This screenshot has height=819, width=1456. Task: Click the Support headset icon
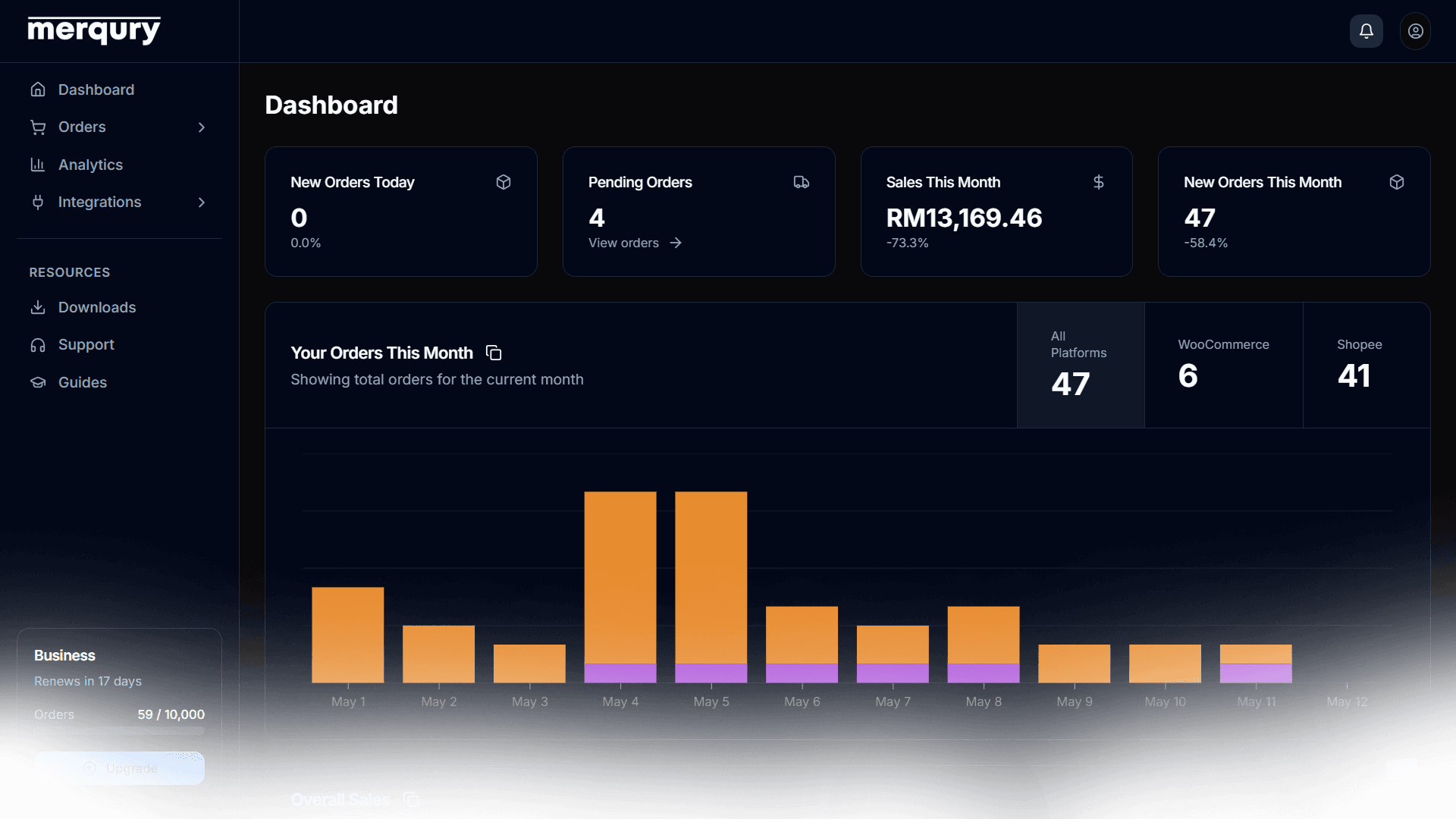pyautogui.click(x=38, y=345)
